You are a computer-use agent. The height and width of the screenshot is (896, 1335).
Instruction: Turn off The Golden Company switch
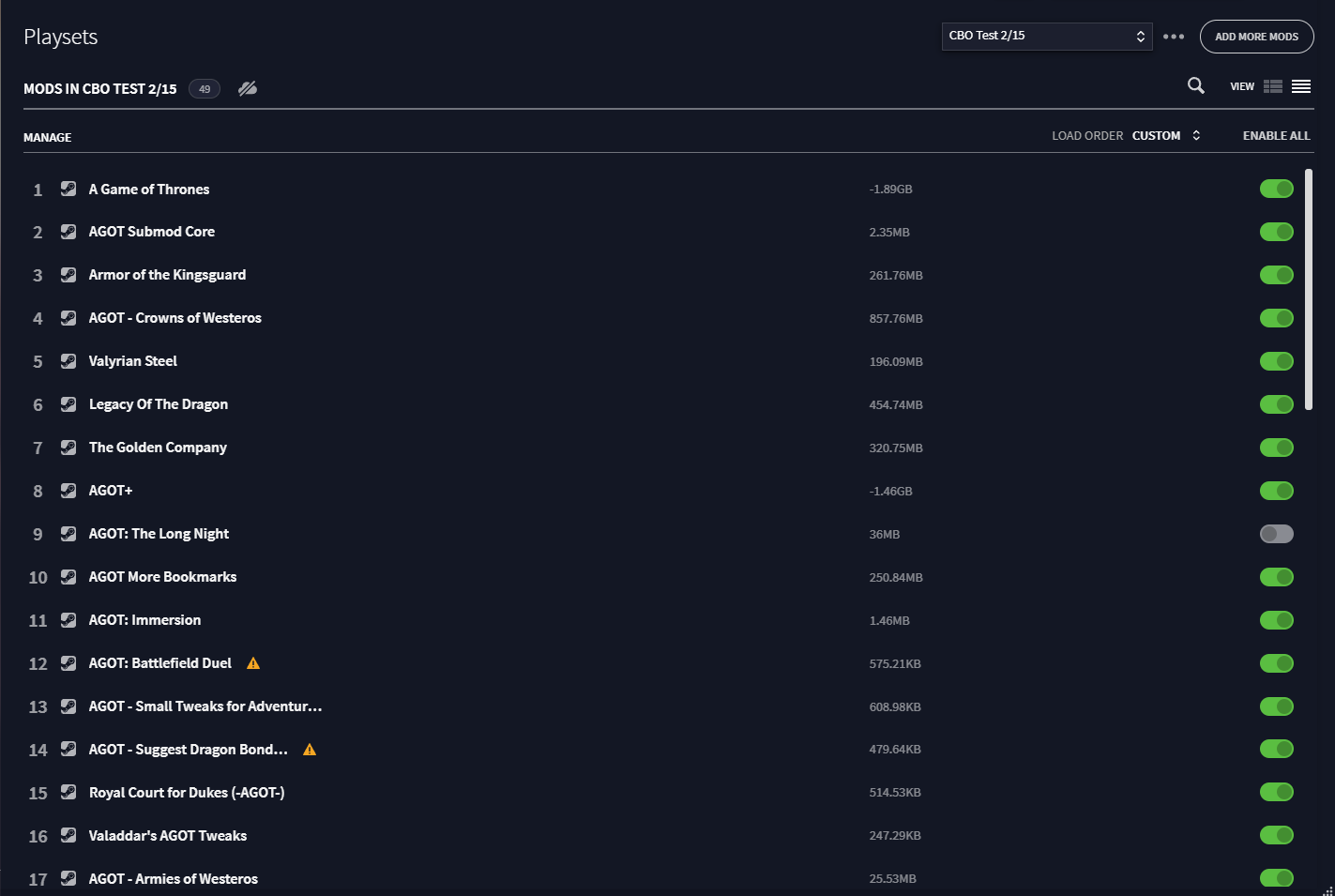point(1277,448)
